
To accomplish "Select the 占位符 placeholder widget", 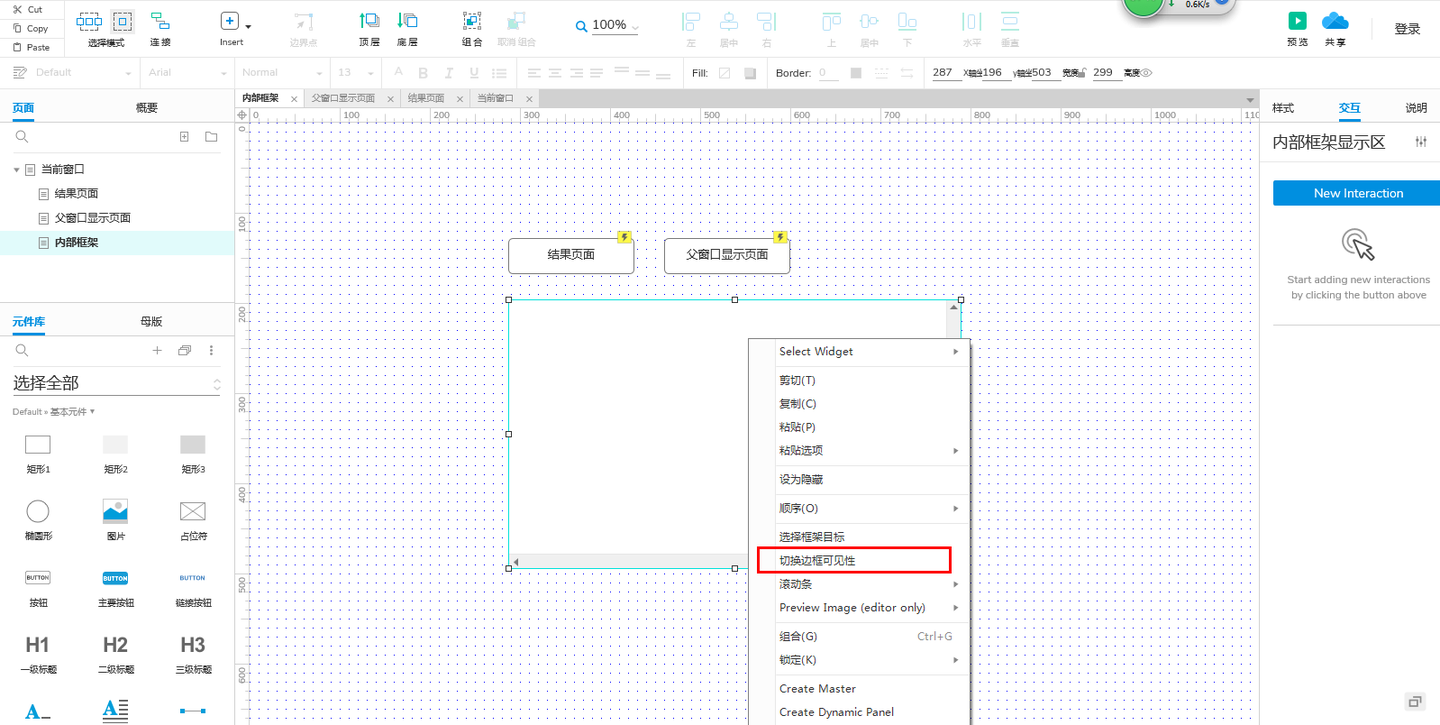I will 192,511.
